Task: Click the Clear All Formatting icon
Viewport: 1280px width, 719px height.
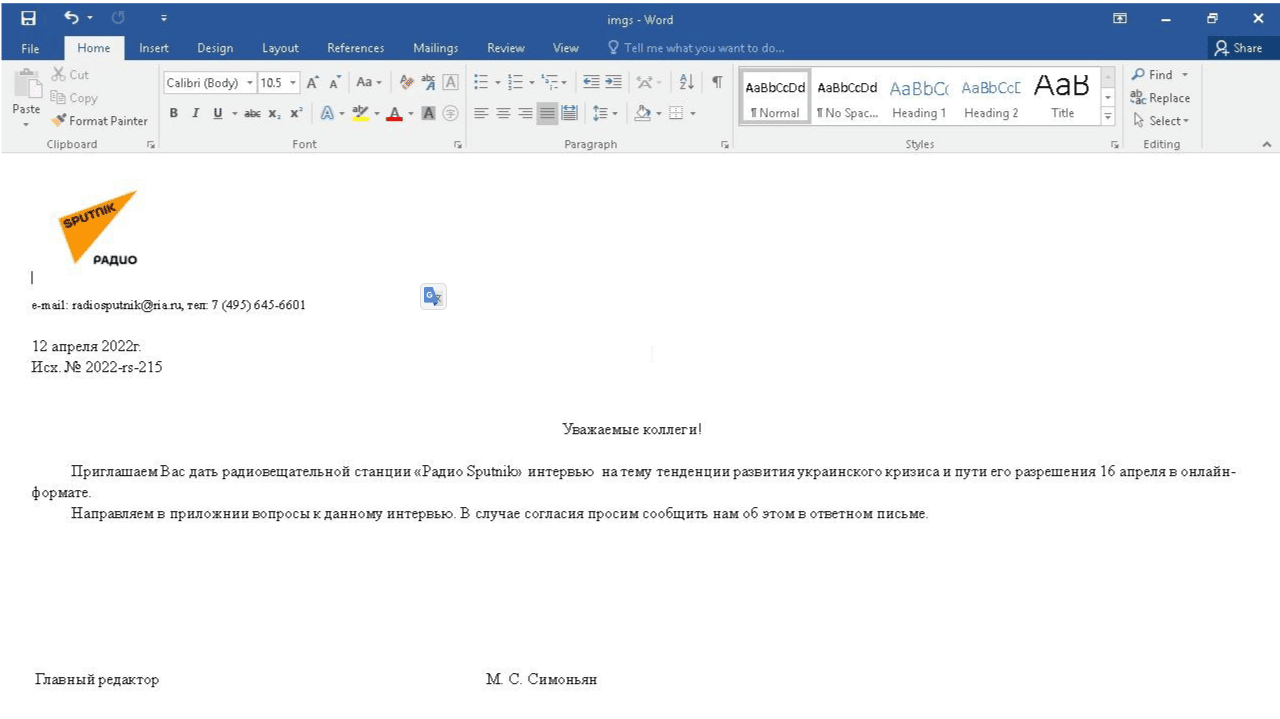Action: coord(406,83)
